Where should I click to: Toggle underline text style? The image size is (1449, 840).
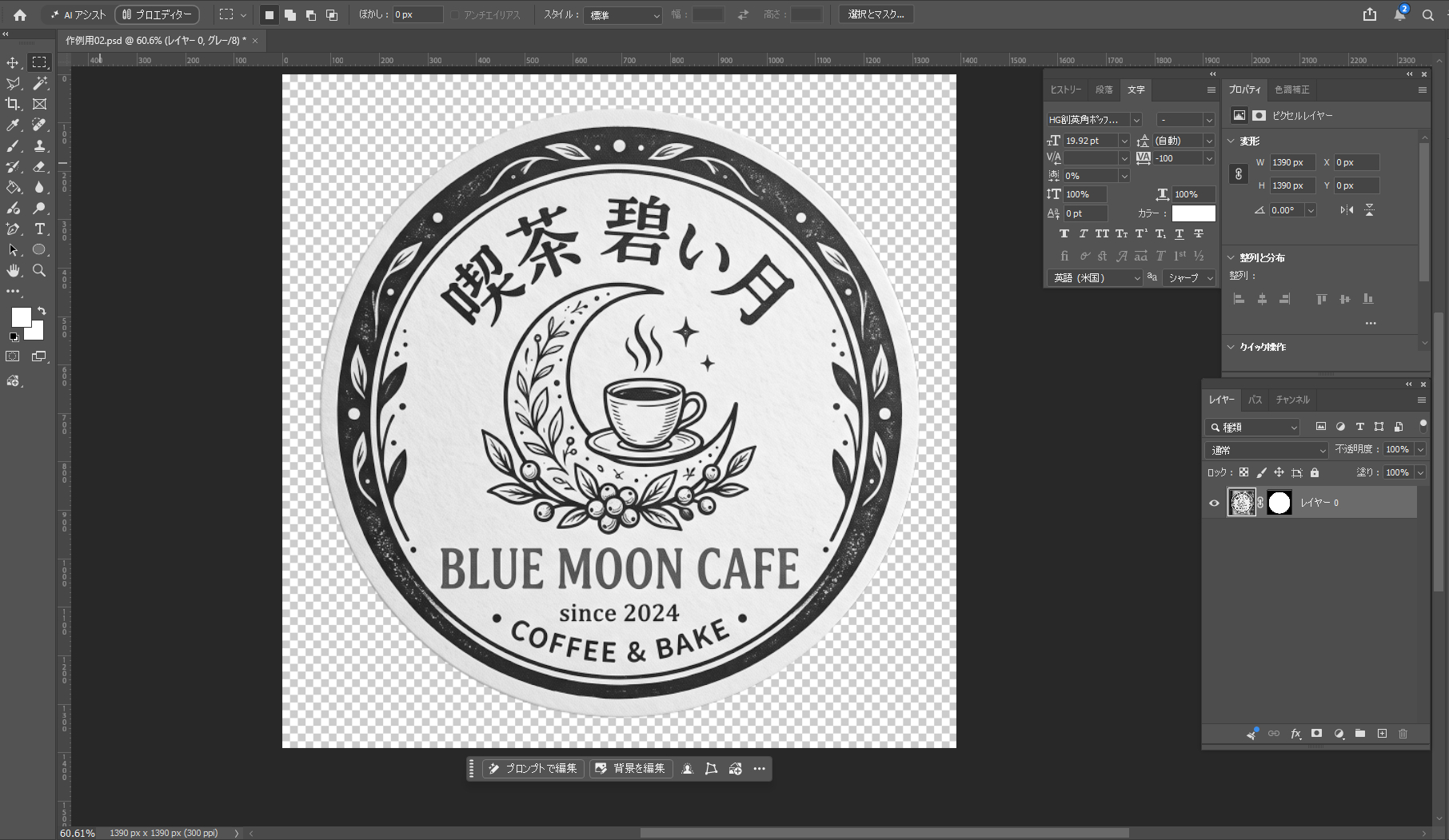1179,234
